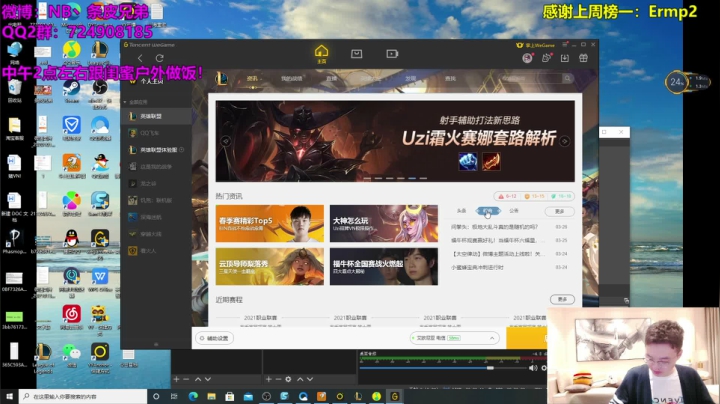Open the Task View taskbar button

[174, 396]
